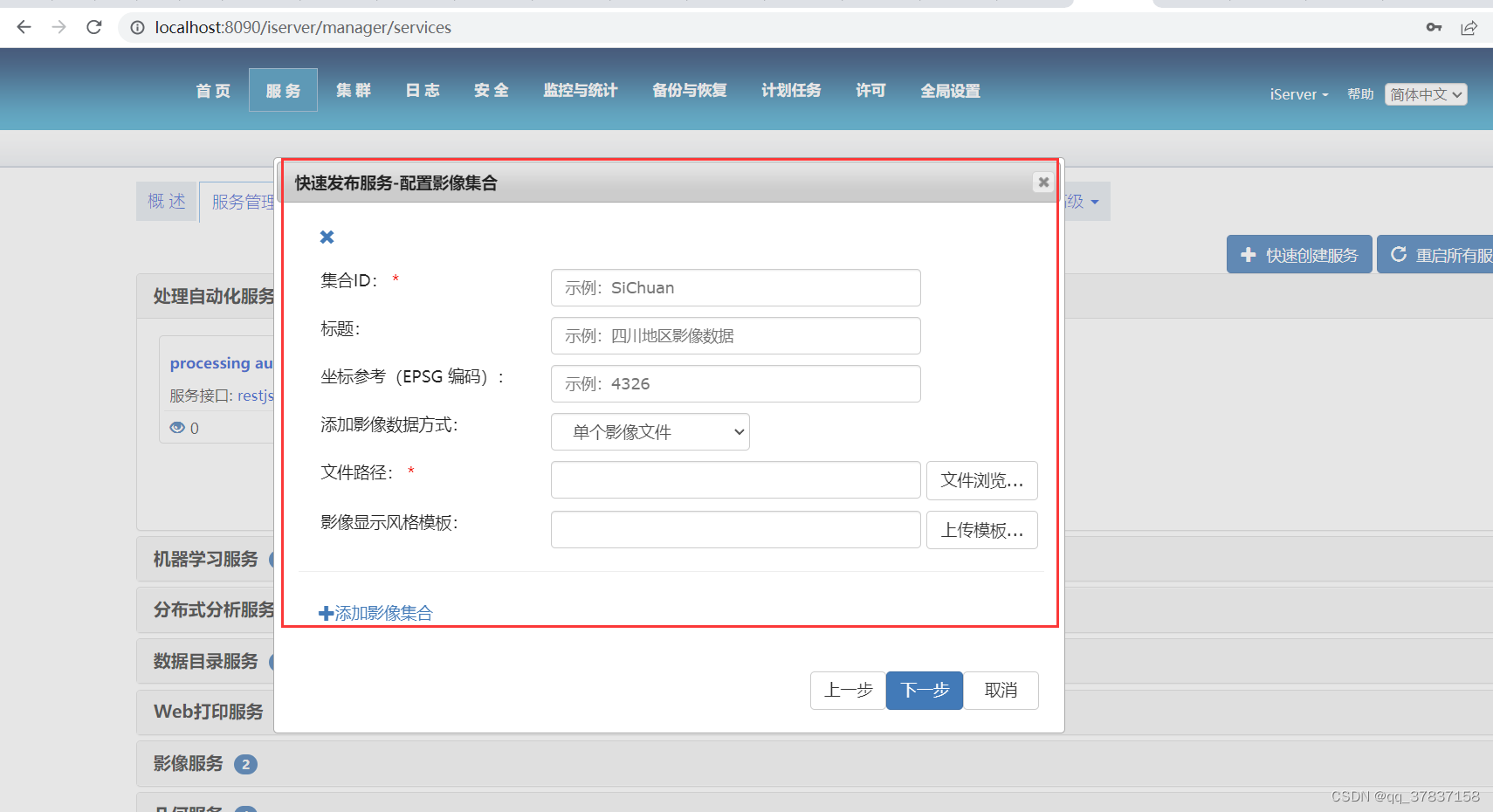Open the 监控与统计 menu item
Viewport: 1493px width, 812px height.
(x=580, y=91)
